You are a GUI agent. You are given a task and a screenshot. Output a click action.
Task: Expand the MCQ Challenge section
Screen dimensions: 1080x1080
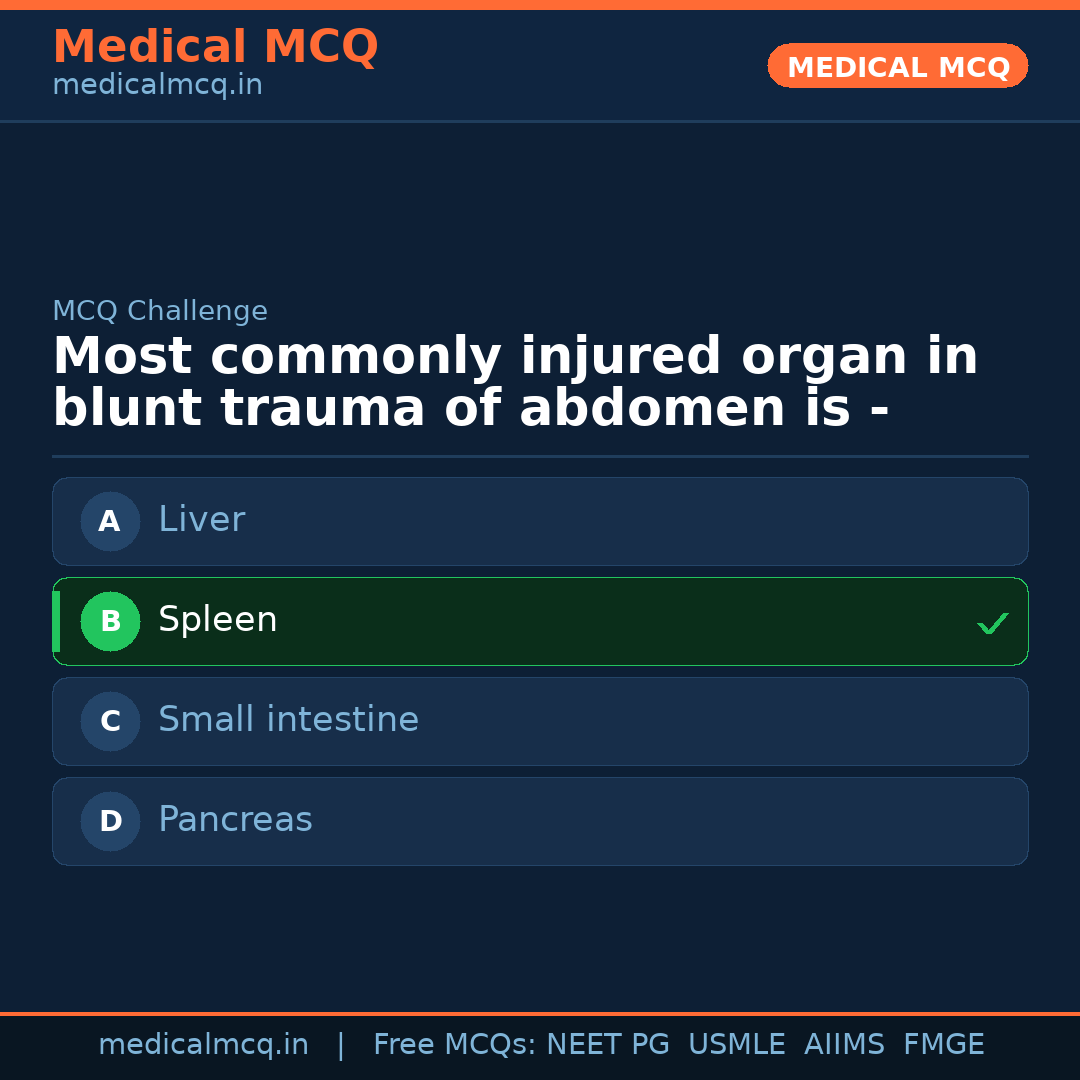pos(160,311)
